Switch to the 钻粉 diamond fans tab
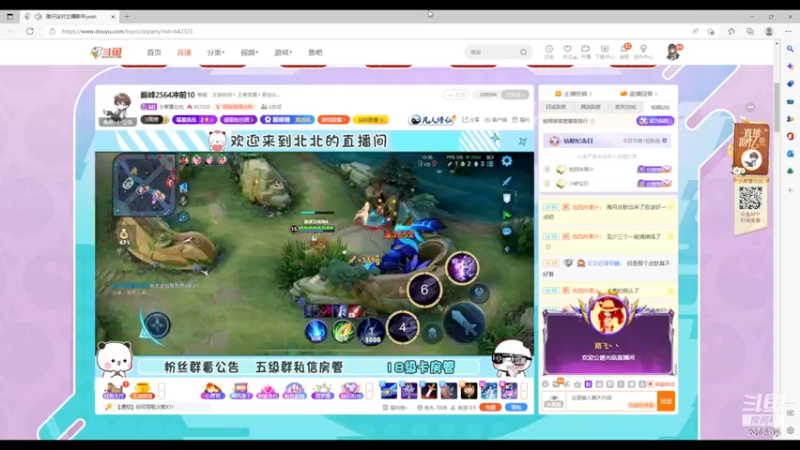The height and width of the screenshot is (450, 800). (x=660, y=107)
